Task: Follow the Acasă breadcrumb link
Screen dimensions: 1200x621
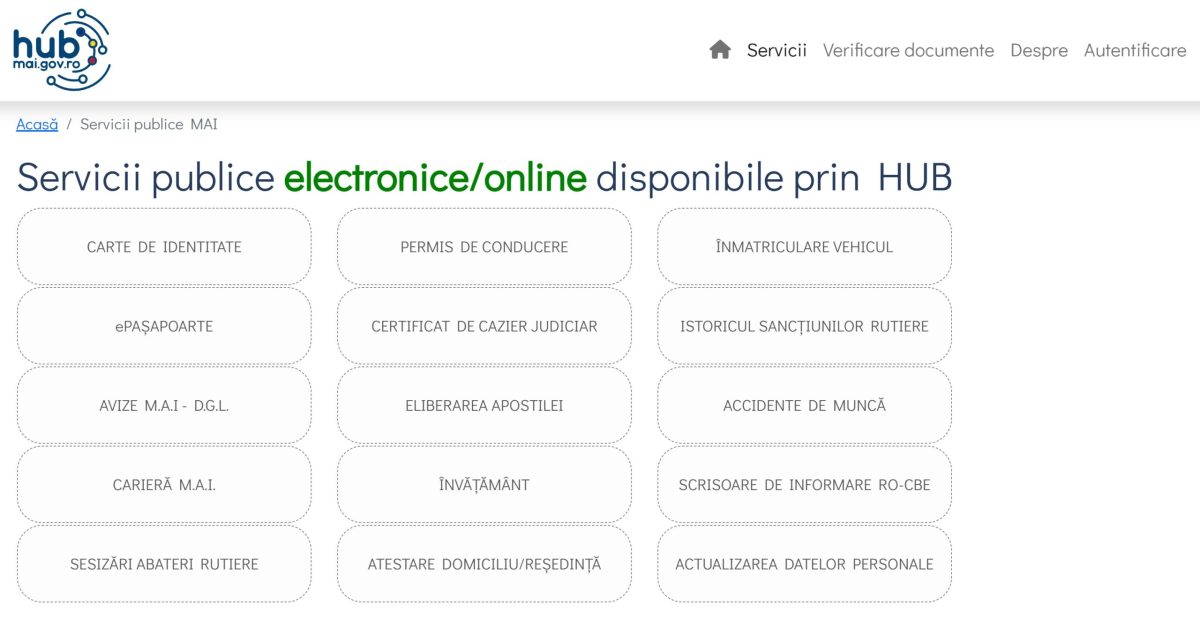Action: pos(37,124)
